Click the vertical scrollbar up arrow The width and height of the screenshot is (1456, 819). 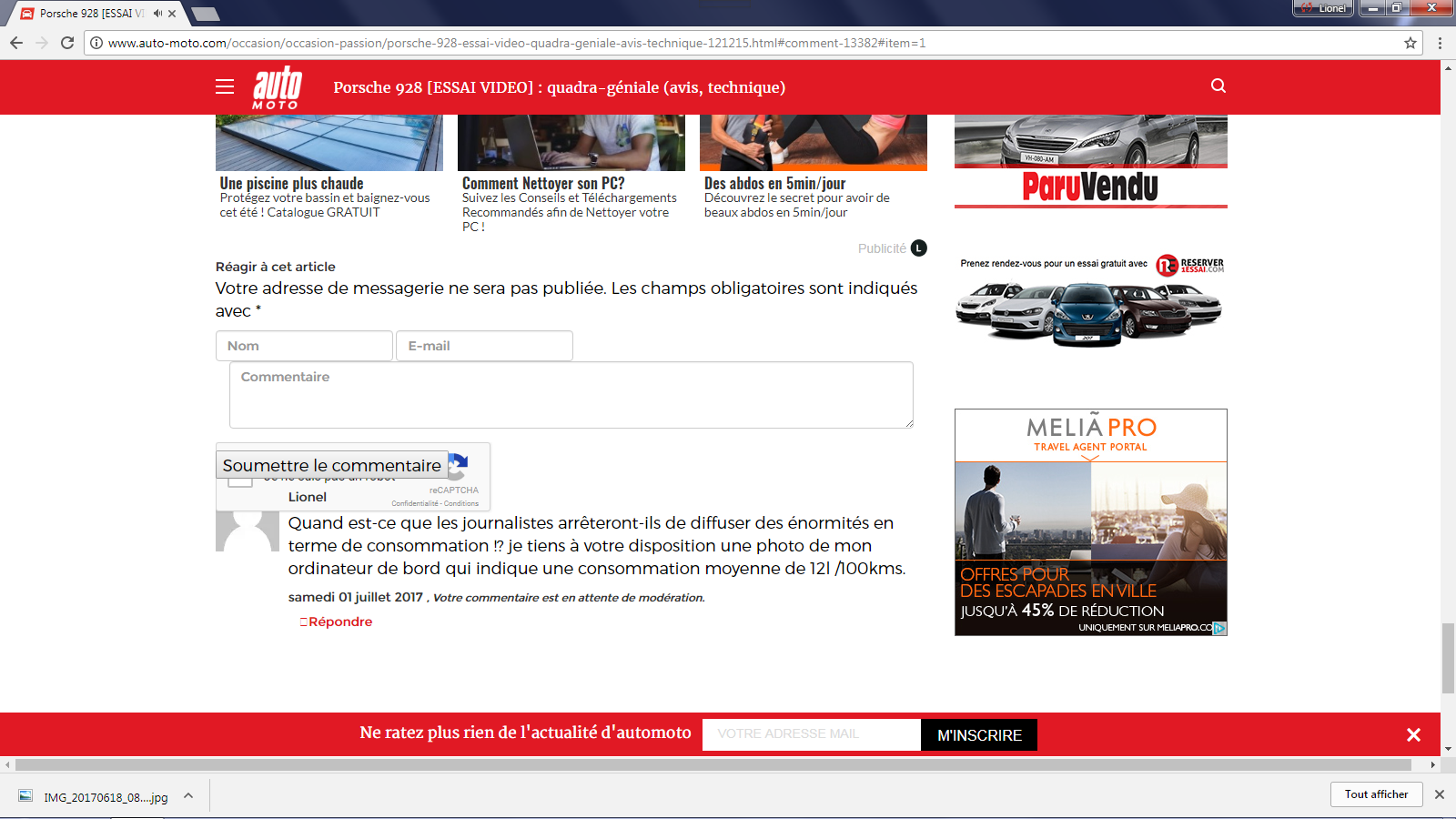(x=1448, y=67)
